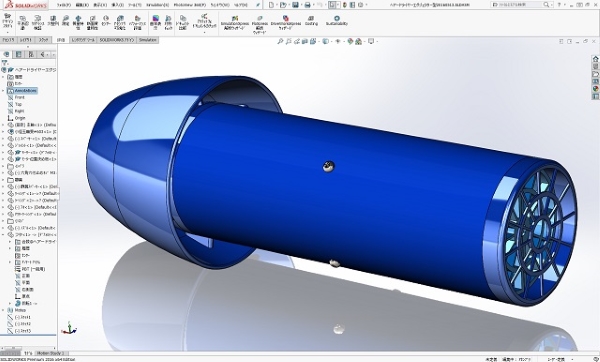600x362 pixels.
Task: Open the Appearances tab in task pane
Action: 595,89
